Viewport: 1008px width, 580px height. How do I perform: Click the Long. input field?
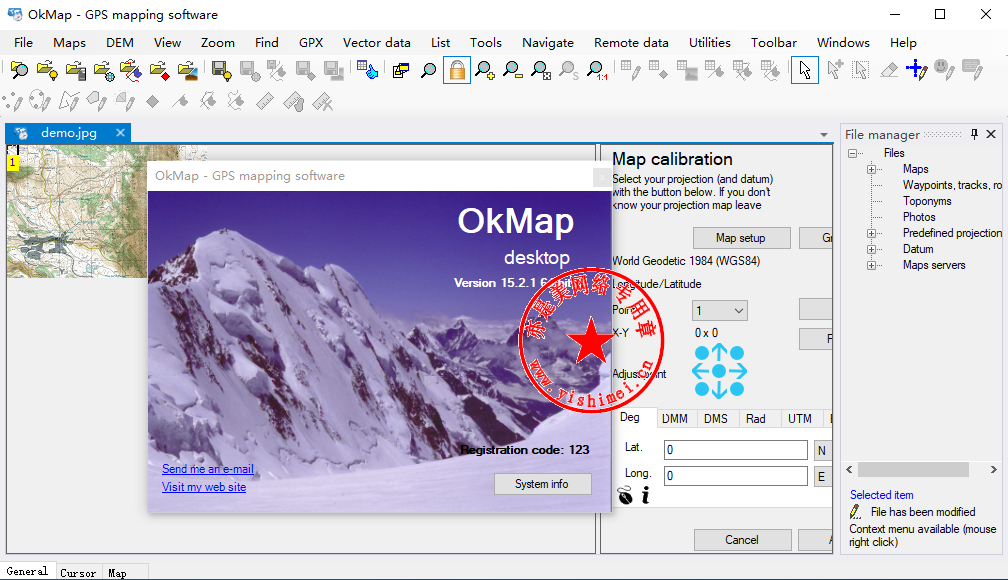click(735, 476)
